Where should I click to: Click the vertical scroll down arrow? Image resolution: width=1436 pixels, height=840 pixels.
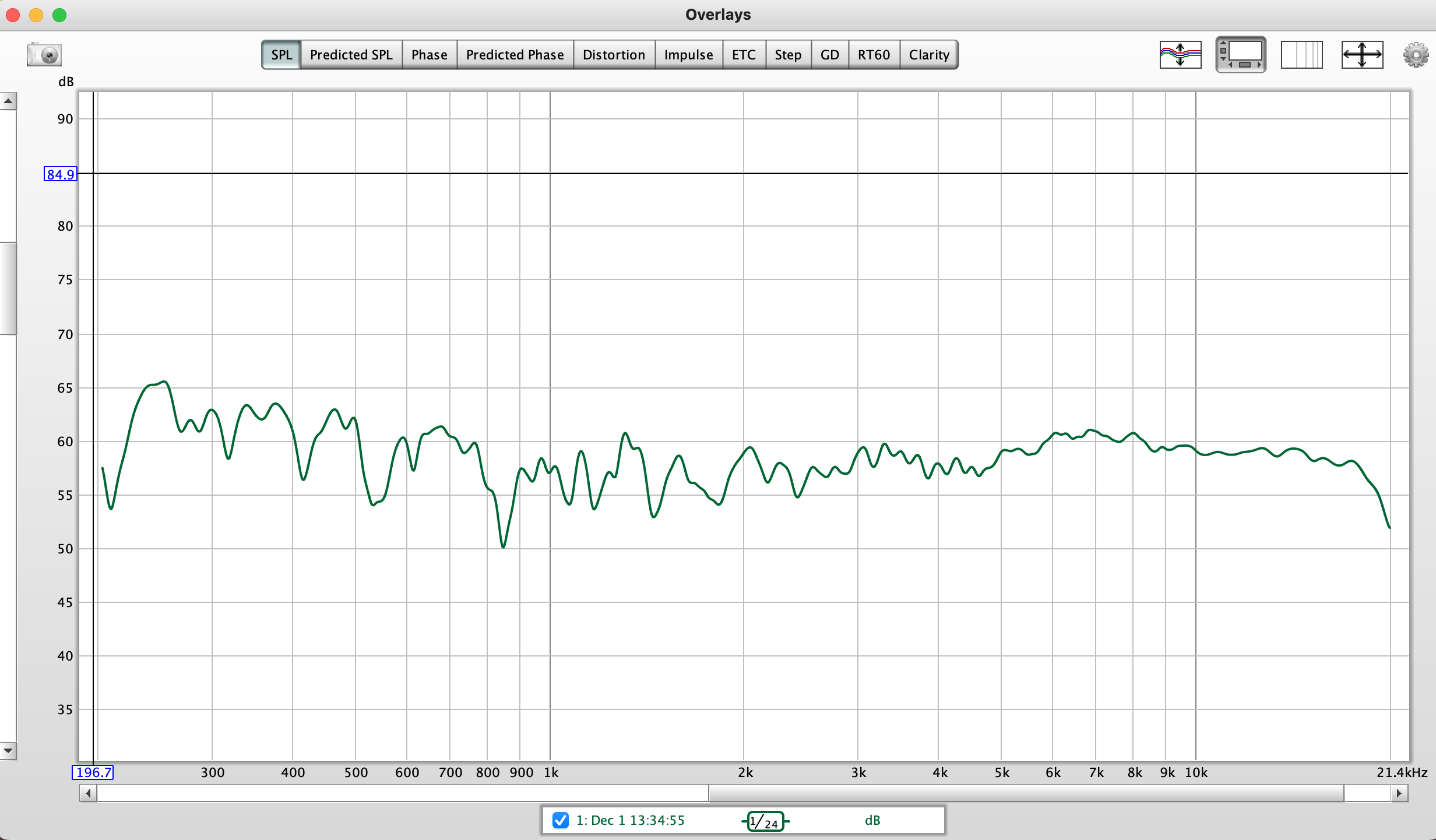pos(8,751)
